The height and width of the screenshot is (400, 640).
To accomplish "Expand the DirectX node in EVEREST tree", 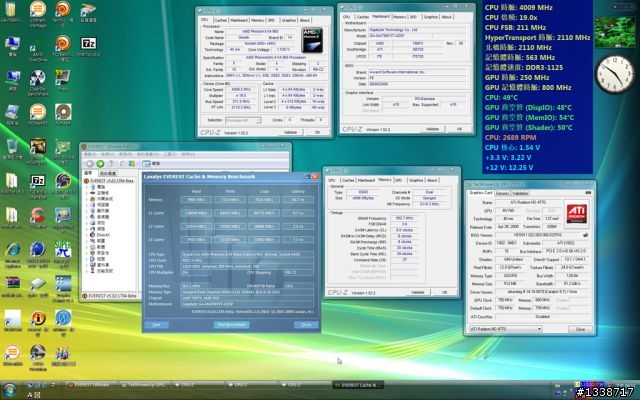I will (x=87, y=235).
